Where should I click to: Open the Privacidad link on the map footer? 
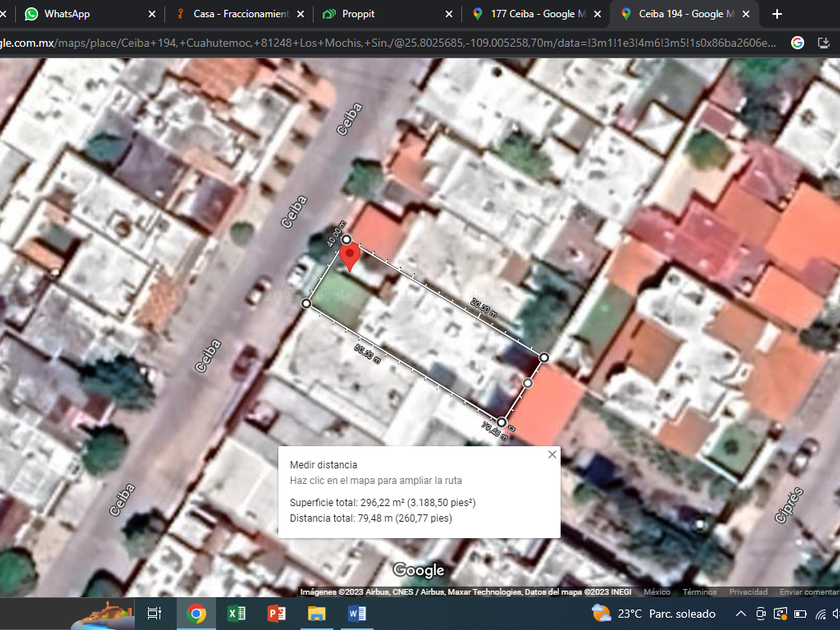[x=748, y=592]
